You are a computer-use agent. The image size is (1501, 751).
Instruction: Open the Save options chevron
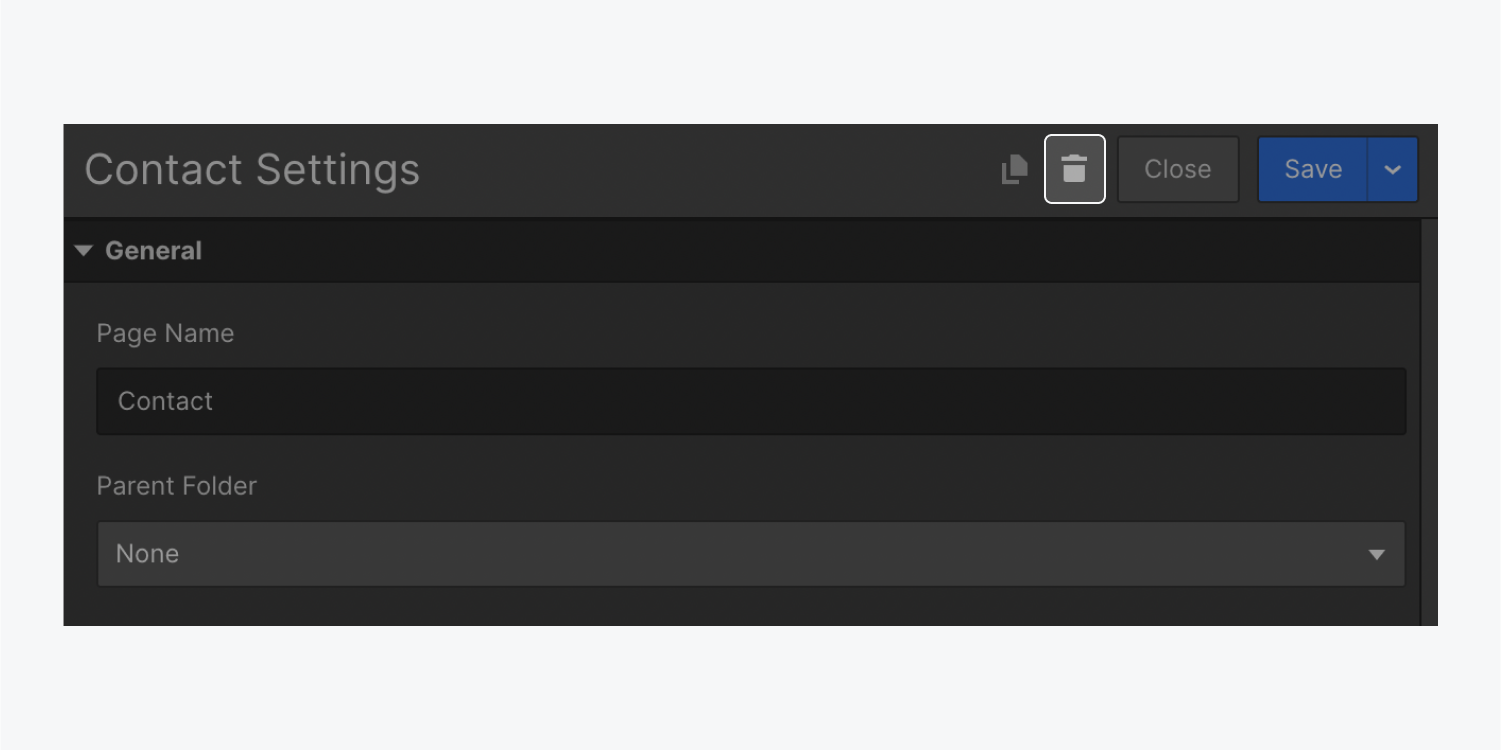1392,169
